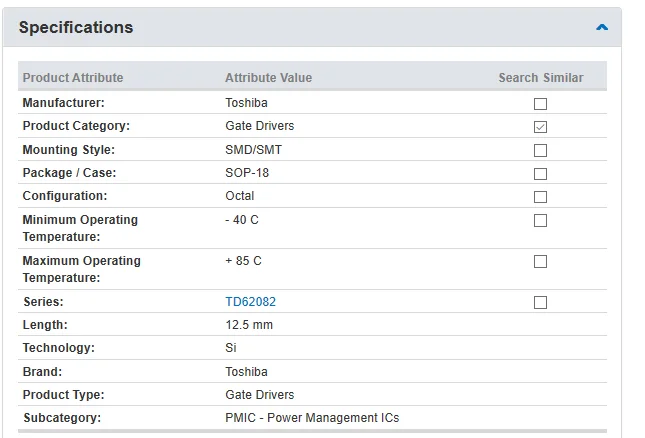Click the SMD/SMT mounting style value

pos(253,149)
